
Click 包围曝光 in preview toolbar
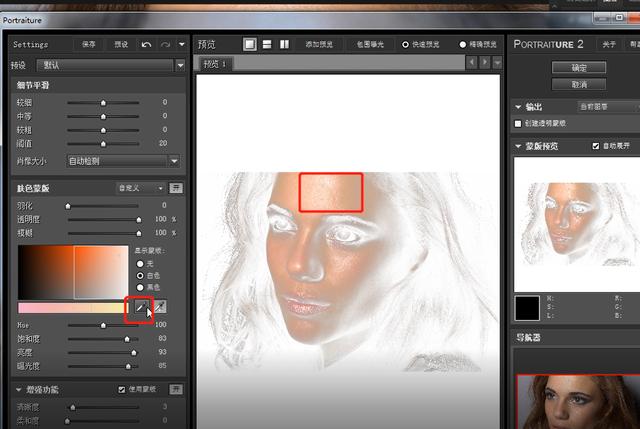pos(370,44)
